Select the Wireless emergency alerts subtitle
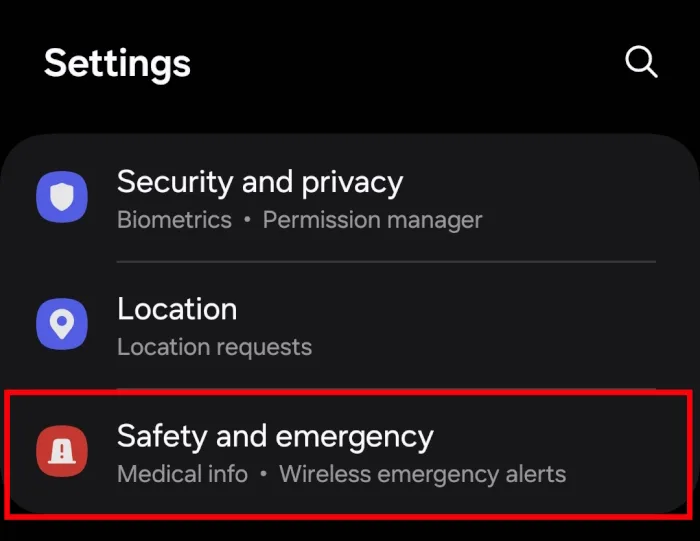The image size is (700, 541). pyautogui.click(x=422, y=474)
